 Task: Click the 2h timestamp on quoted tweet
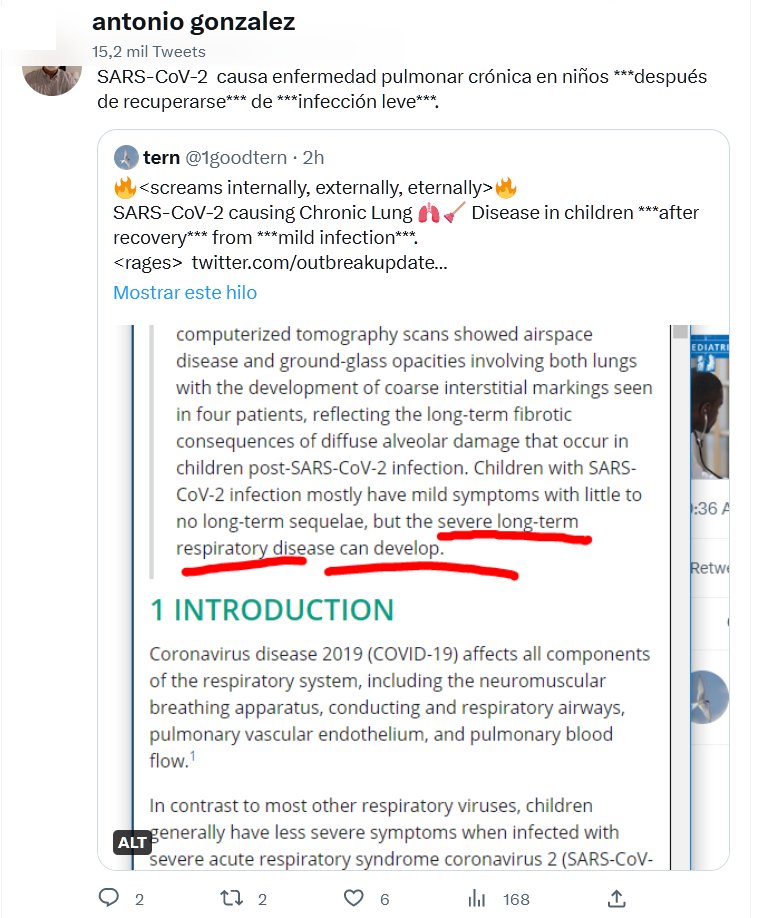click(x=313, y=158)
